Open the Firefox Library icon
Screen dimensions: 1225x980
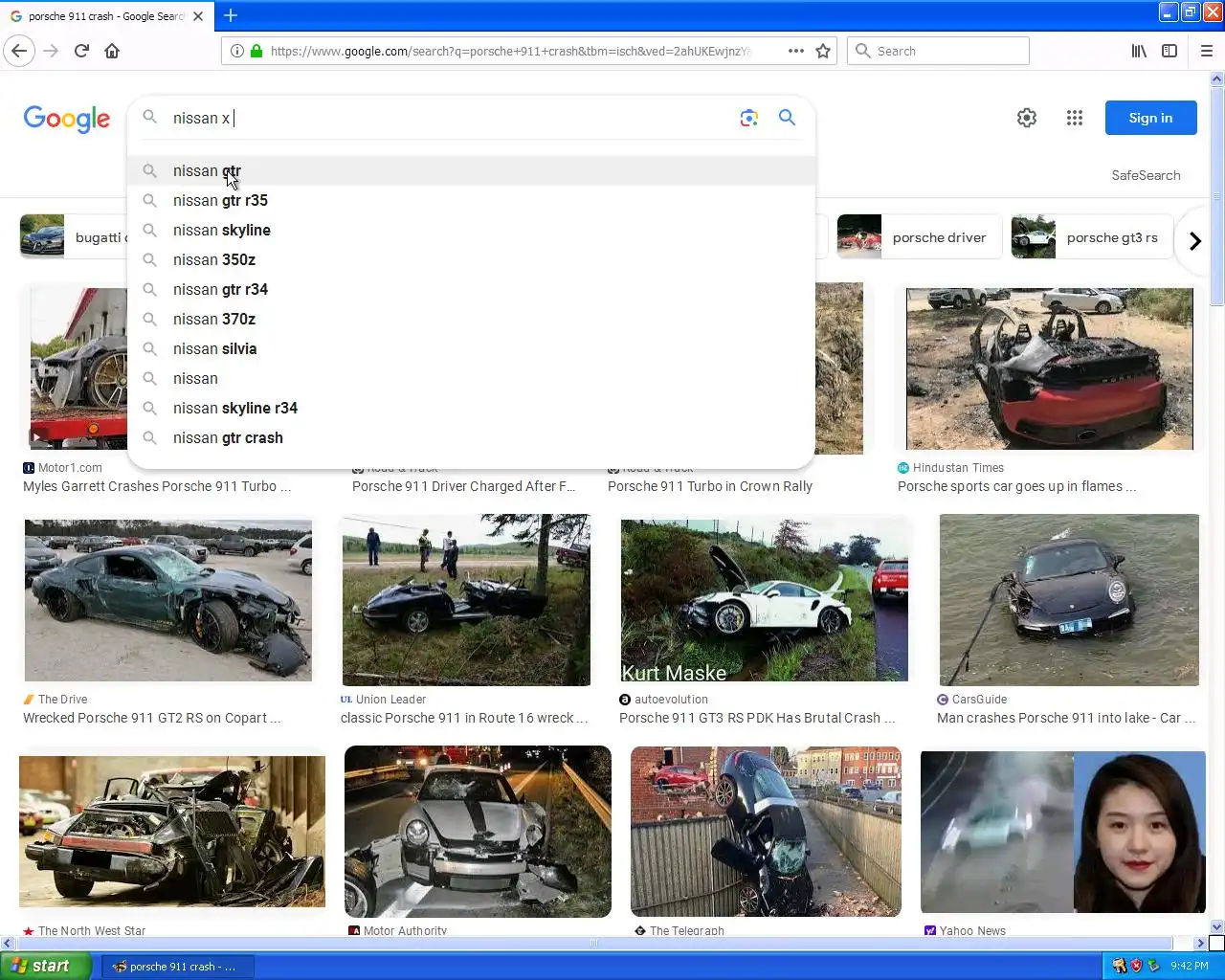click(1139, 51)
